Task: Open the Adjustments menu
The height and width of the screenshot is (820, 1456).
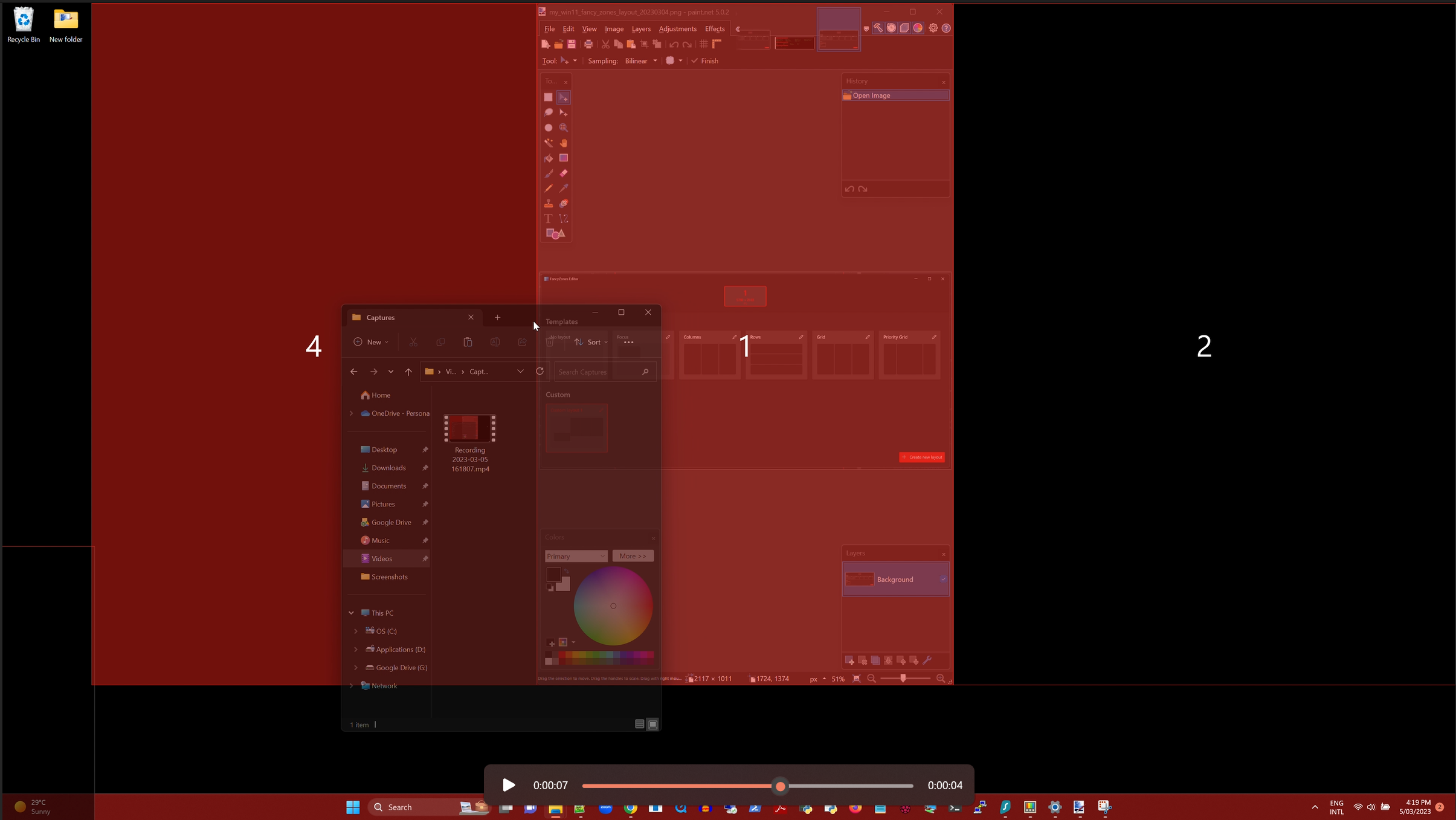Action: 677,28
